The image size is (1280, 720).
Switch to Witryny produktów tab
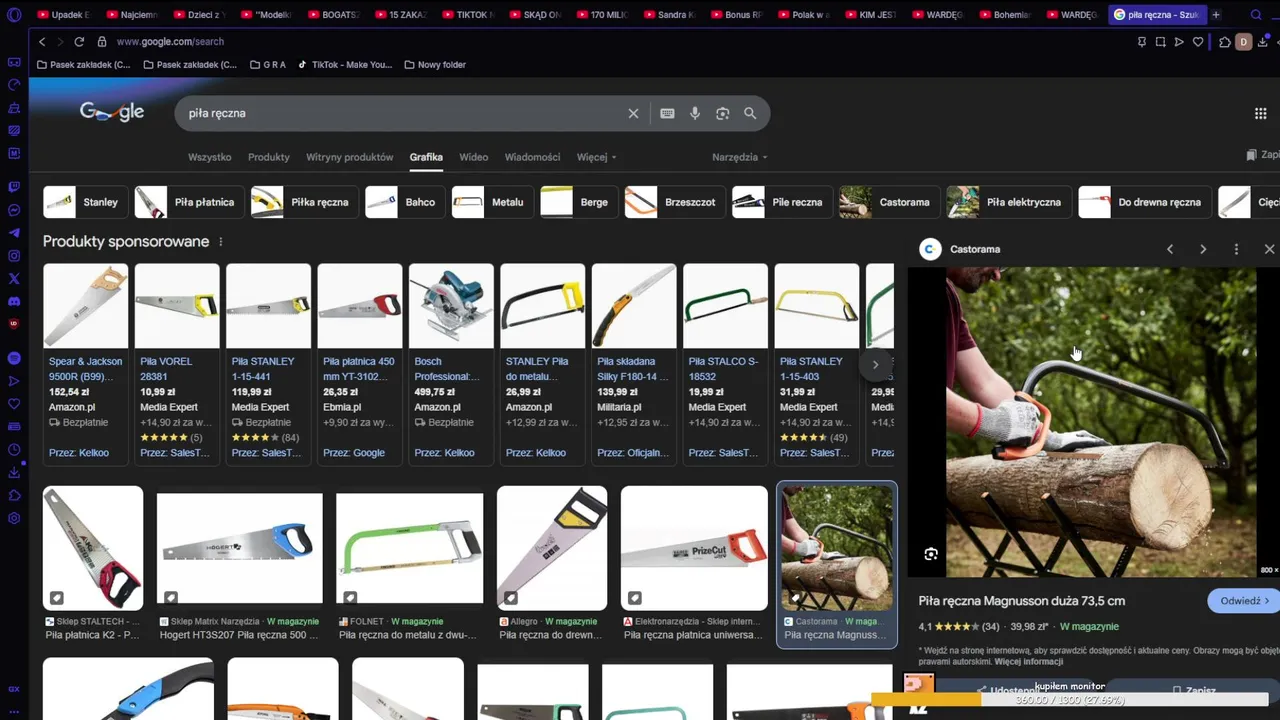pos(350,157)
